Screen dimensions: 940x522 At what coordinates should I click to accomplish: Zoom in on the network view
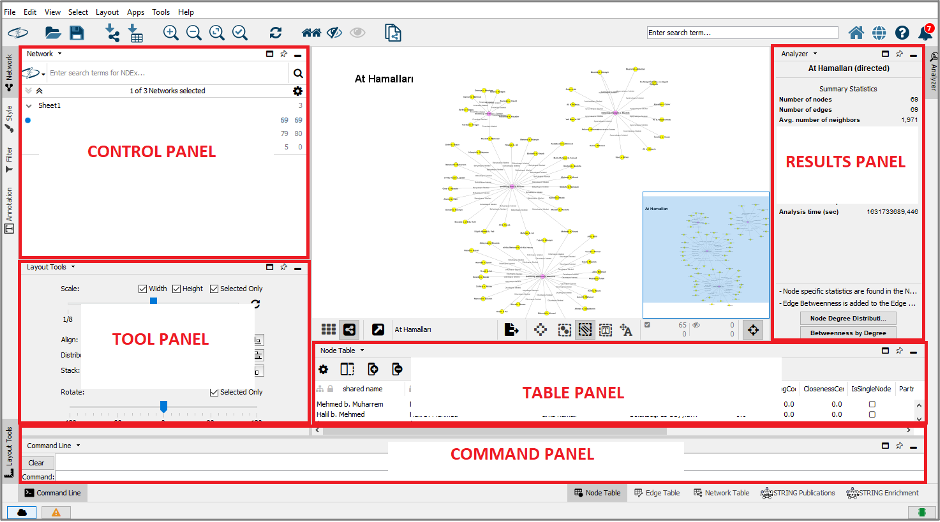(171, 33)
